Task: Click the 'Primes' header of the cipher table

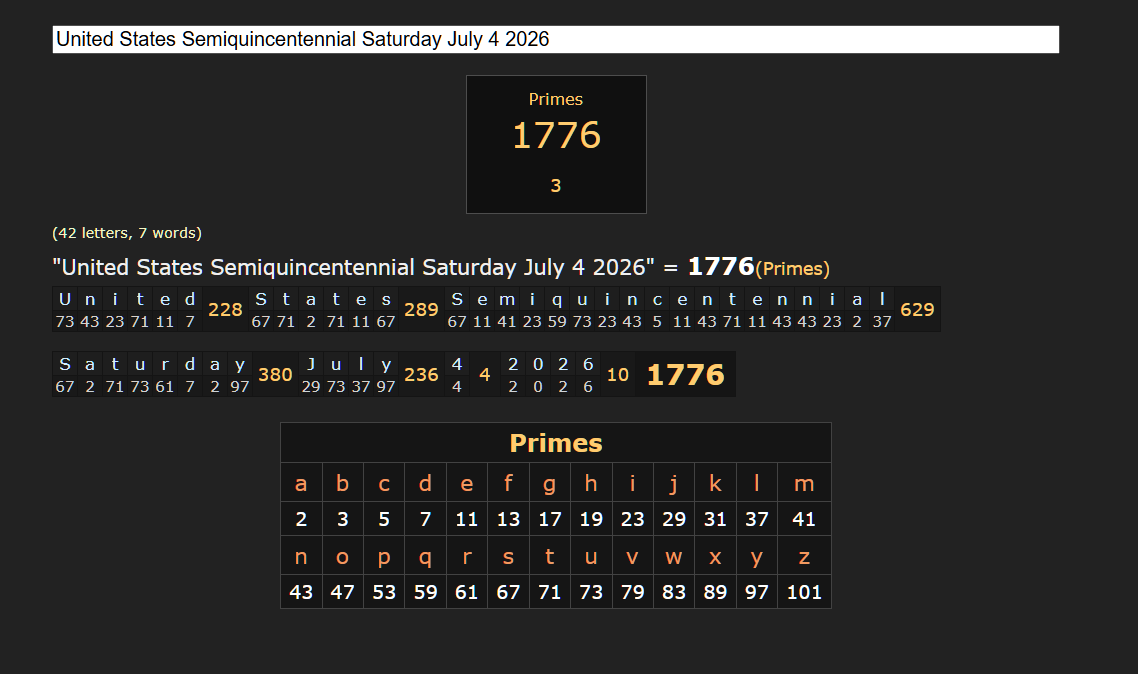Action: [x=556, y=443]
